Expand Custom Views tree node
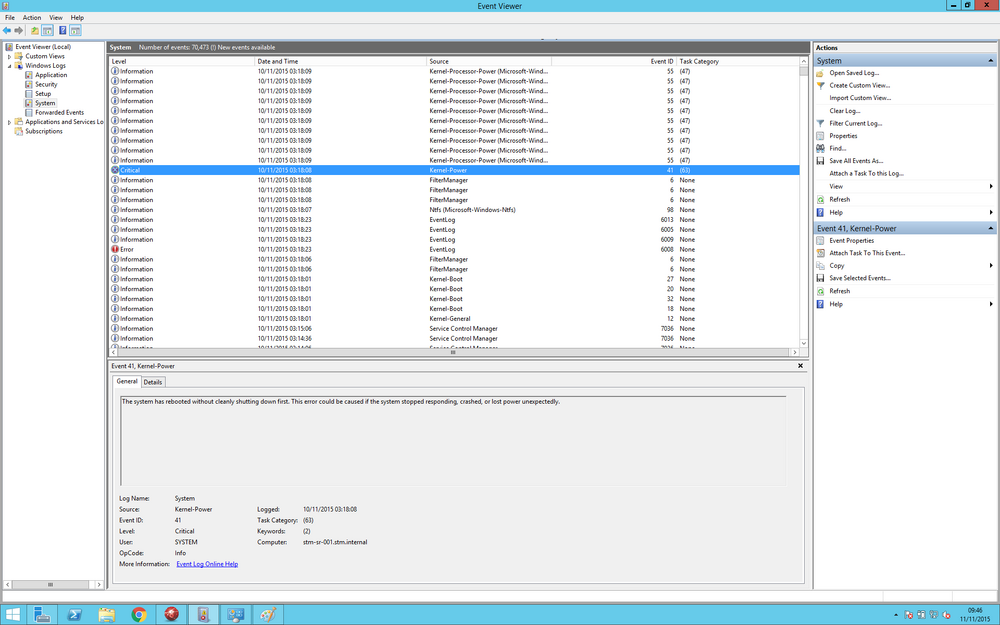The height and width of the screenshot is (625, 1000). [x=9, y=57]
